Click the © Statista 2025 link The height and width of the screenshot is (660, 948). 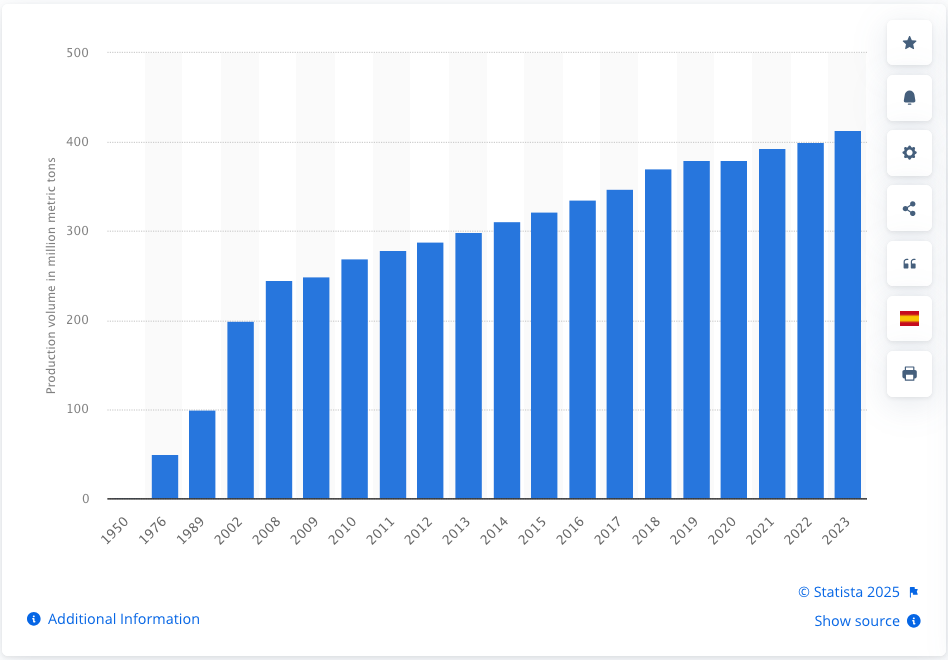(x=849, y=592)
